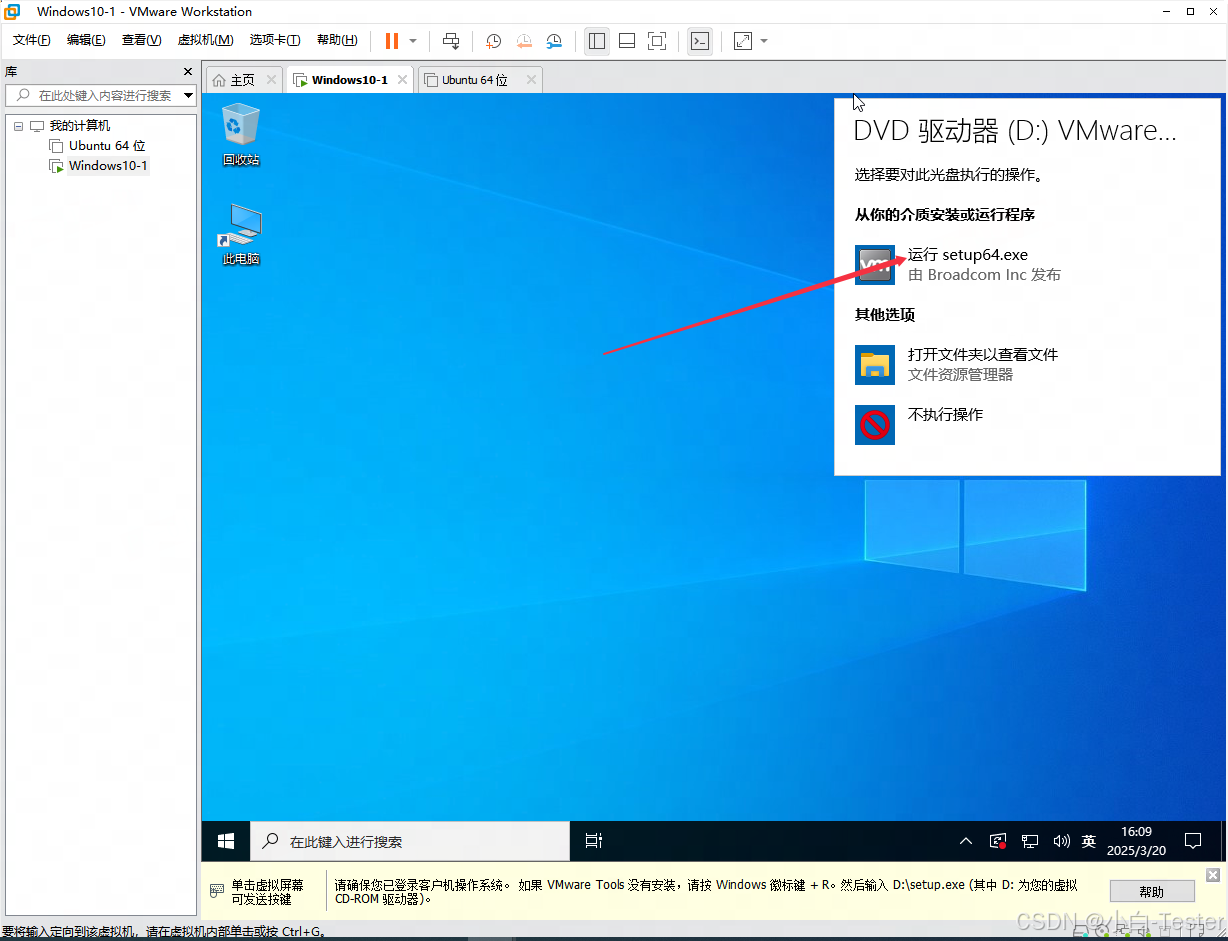Collapse the 我的计算机 tree node
Image resolution: width=1228 pixels, height=941 pixels.
18,126
